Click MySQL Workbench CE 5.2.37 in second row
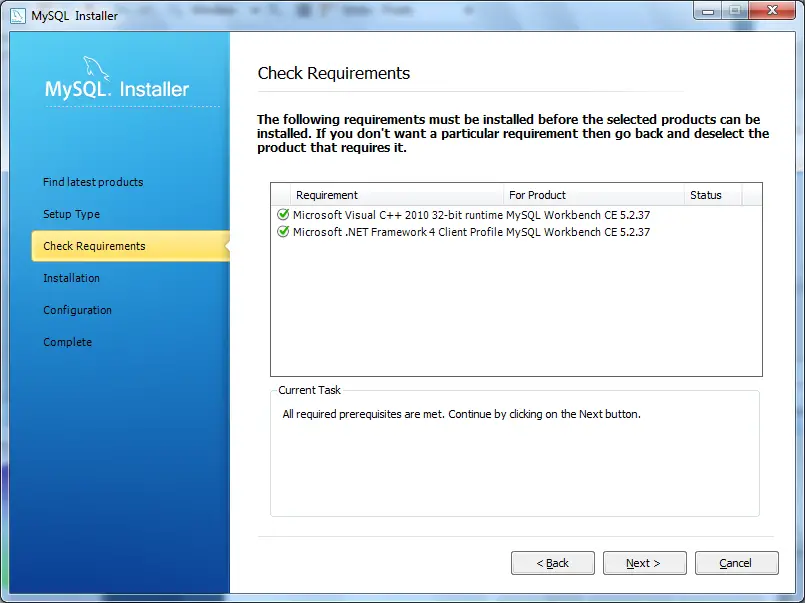The image size is (805, 603). click(x=578, y=232)
